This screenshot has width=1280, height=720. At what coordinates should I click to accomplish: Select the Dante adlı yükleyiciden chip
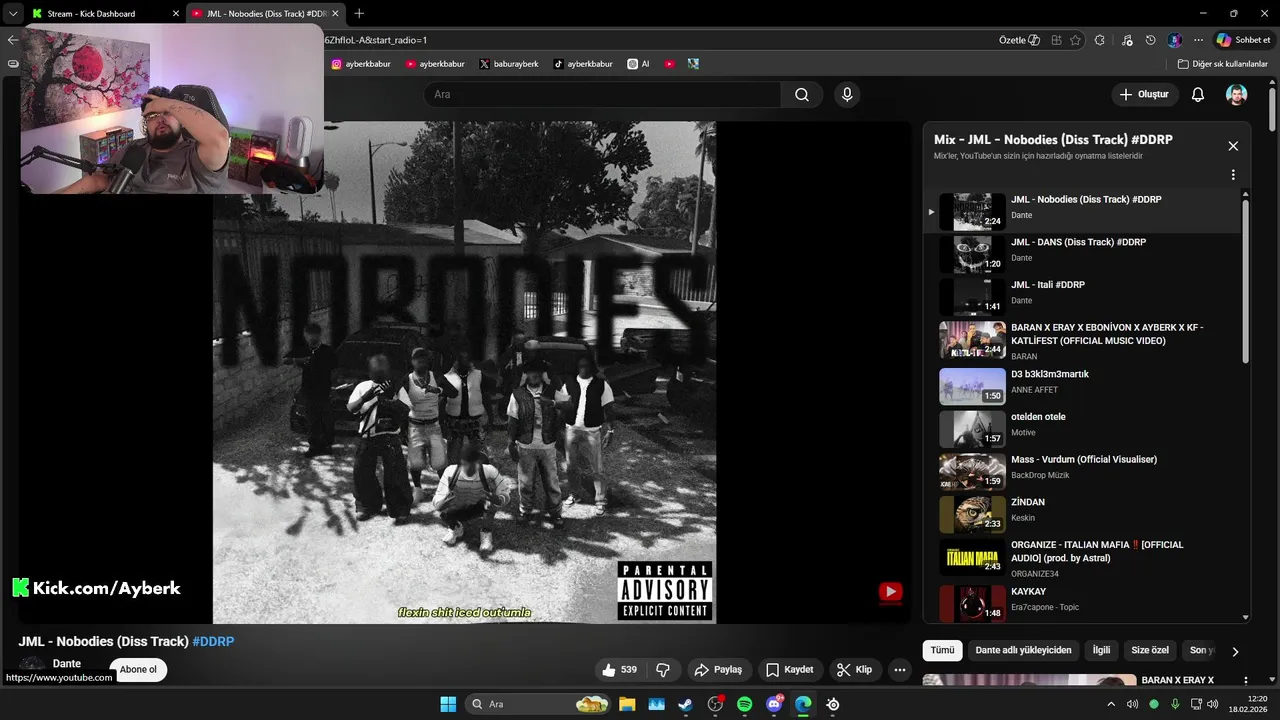1023,650
